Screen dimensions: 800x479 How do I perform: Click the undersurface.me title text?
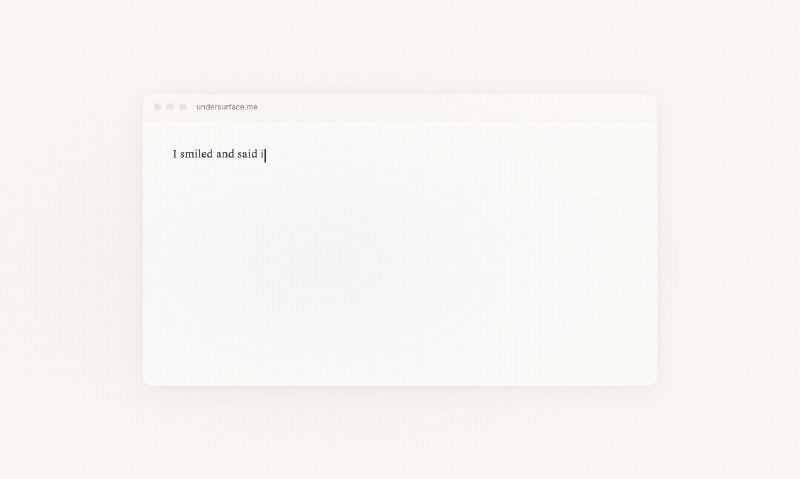tap(227, 107)
